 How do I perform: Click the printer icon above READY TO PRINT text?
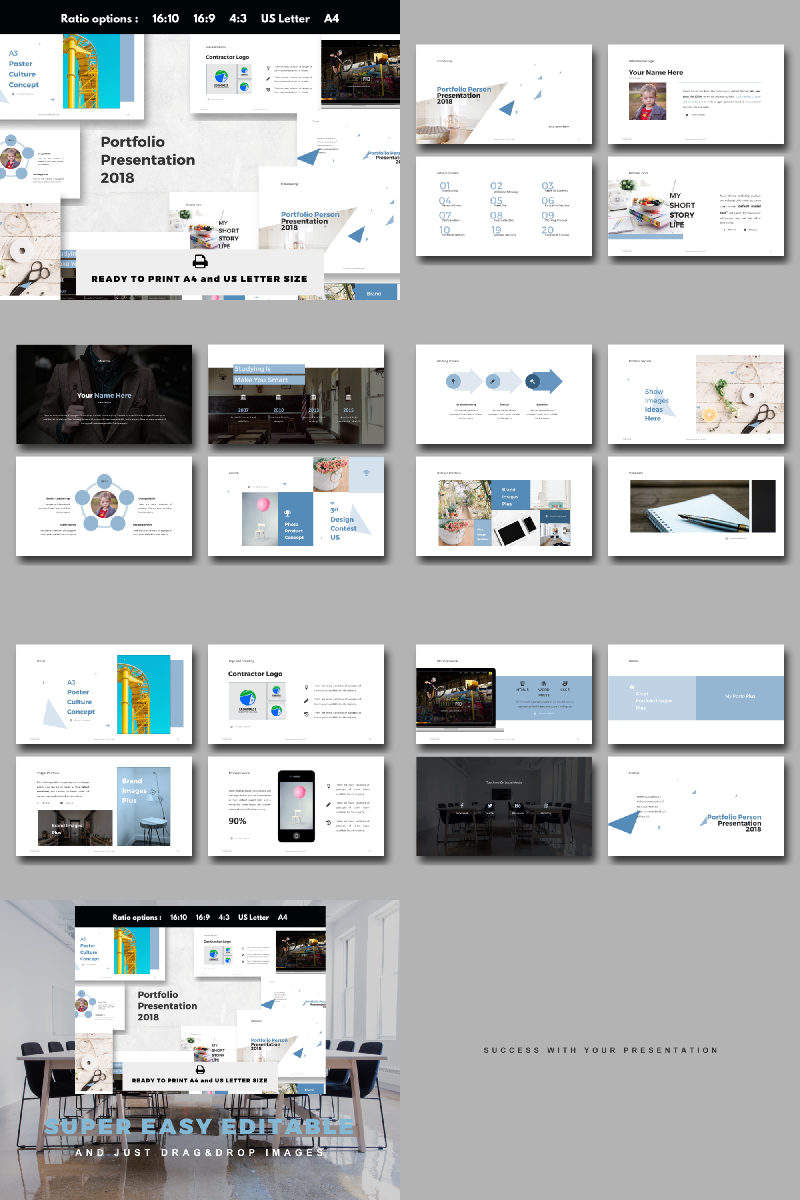pos(200,260)
